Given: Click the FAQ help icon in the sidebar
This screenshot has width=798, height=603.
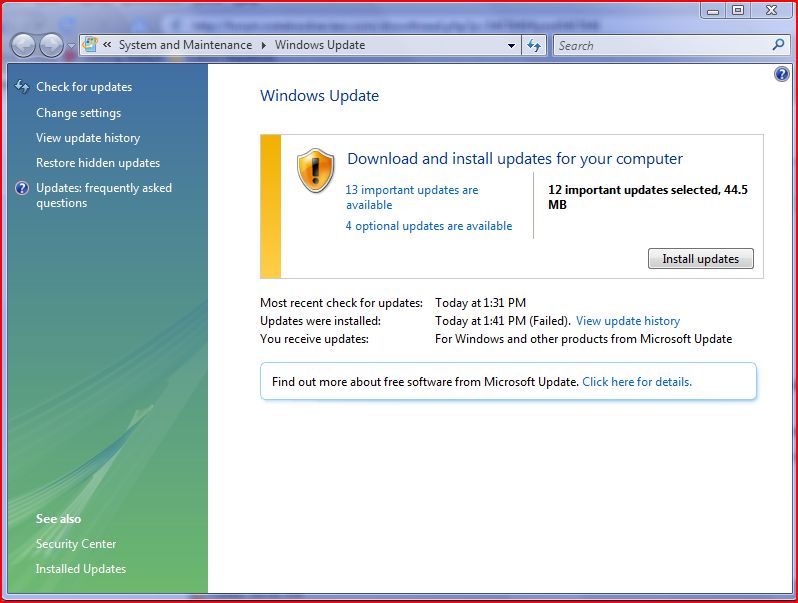Looking at the screenshot, I should [x=22, y=188].
